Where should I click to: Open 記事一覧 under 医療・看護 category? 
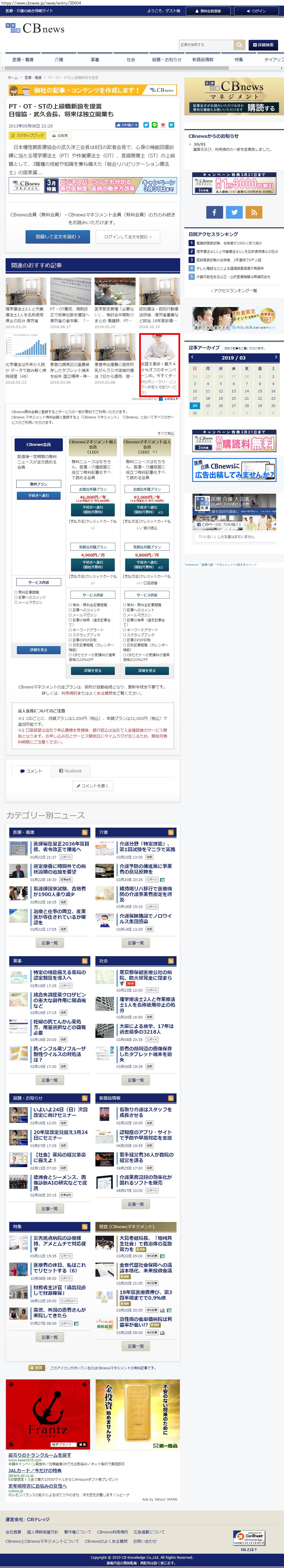(x=50, y=943)
